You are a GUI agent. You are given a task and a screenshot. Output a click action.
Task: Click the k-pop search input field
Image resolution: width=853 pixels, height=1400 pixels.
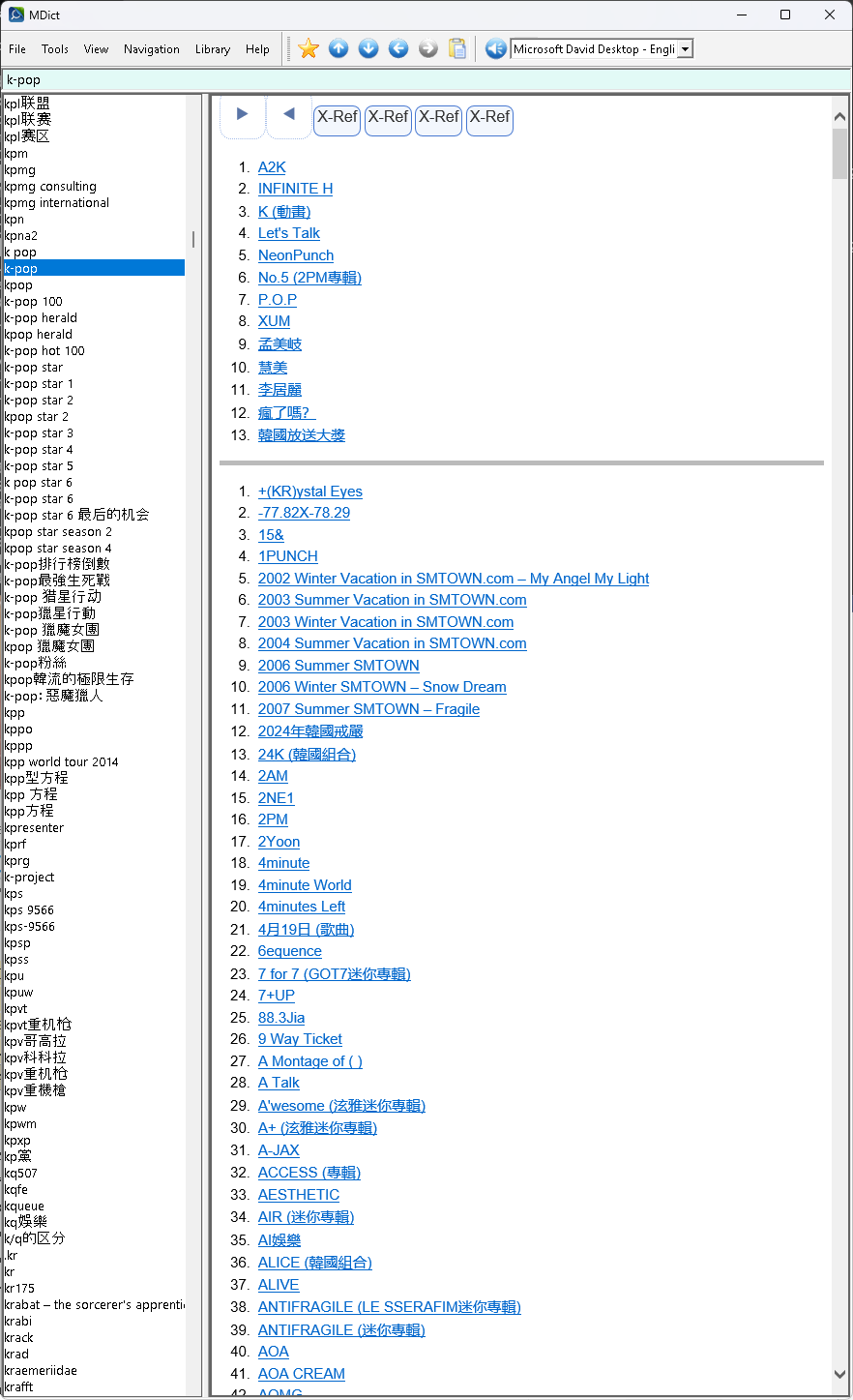pos(426,80)
